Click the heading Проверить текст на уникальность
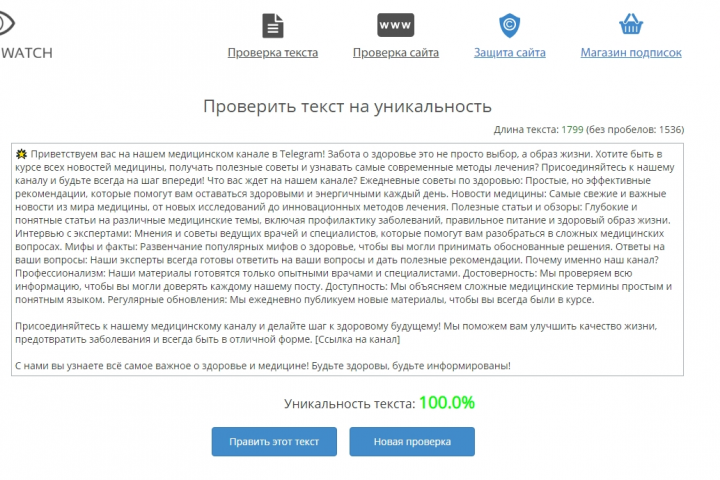Viewport: 720px width, 480px height. [348, 106]
